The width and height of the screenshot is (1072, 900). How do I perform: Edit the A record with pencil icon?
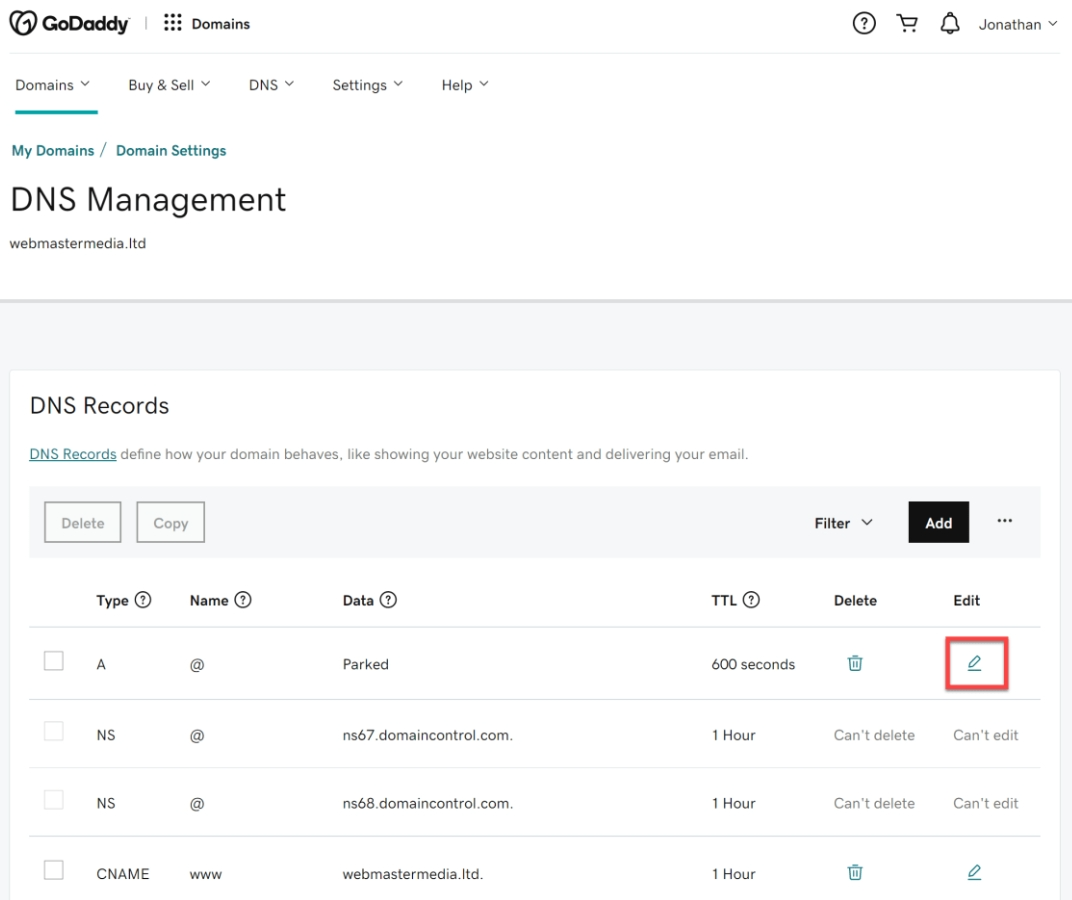(x=974, y=663)
